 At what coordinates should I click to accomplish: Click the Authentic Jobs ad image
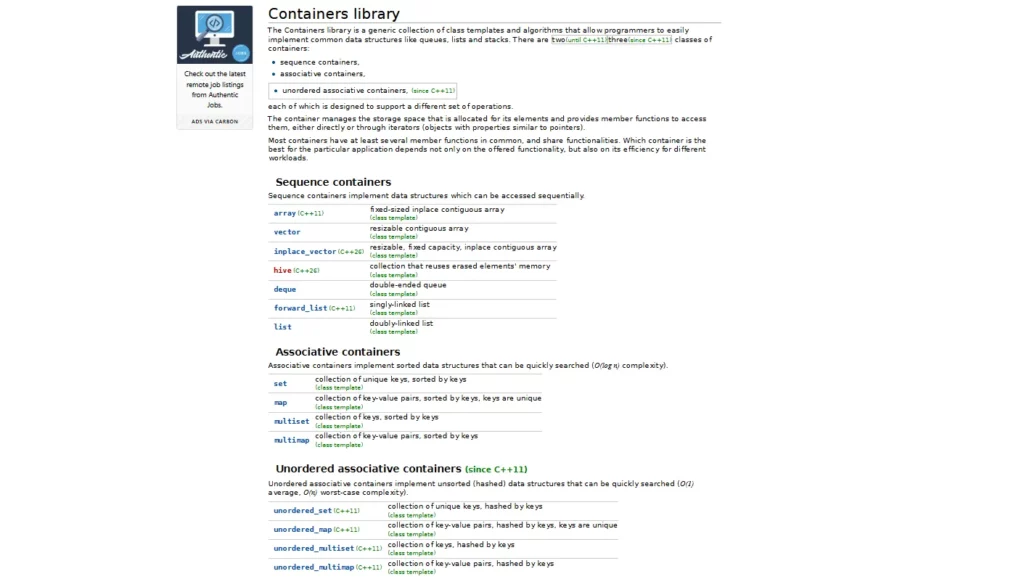click(215, 35)
